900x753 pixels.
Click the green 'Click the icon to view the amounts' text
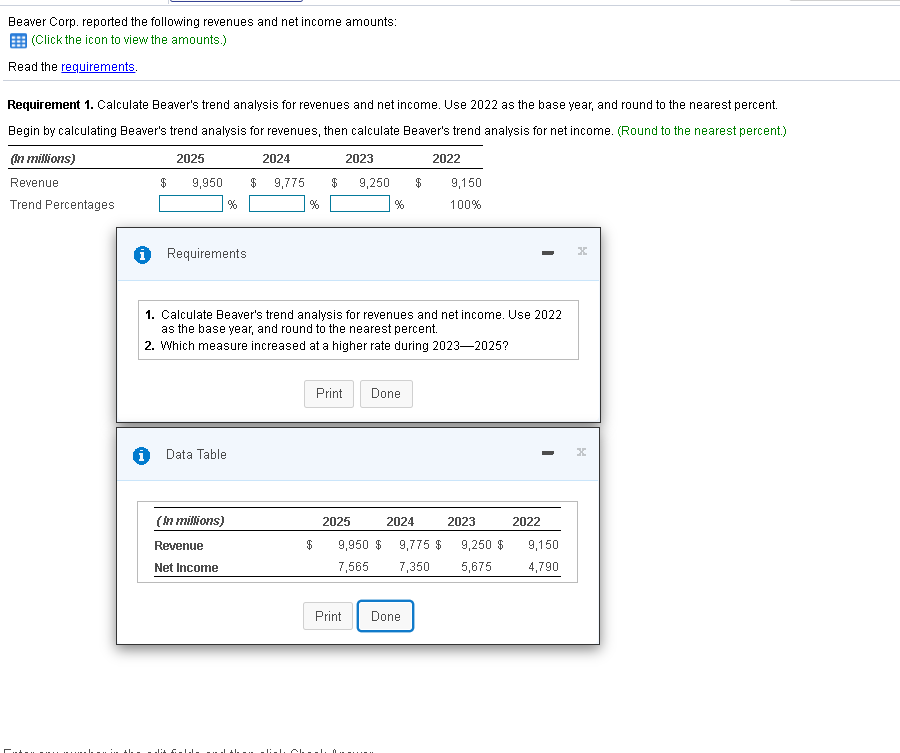click(129, 40)
